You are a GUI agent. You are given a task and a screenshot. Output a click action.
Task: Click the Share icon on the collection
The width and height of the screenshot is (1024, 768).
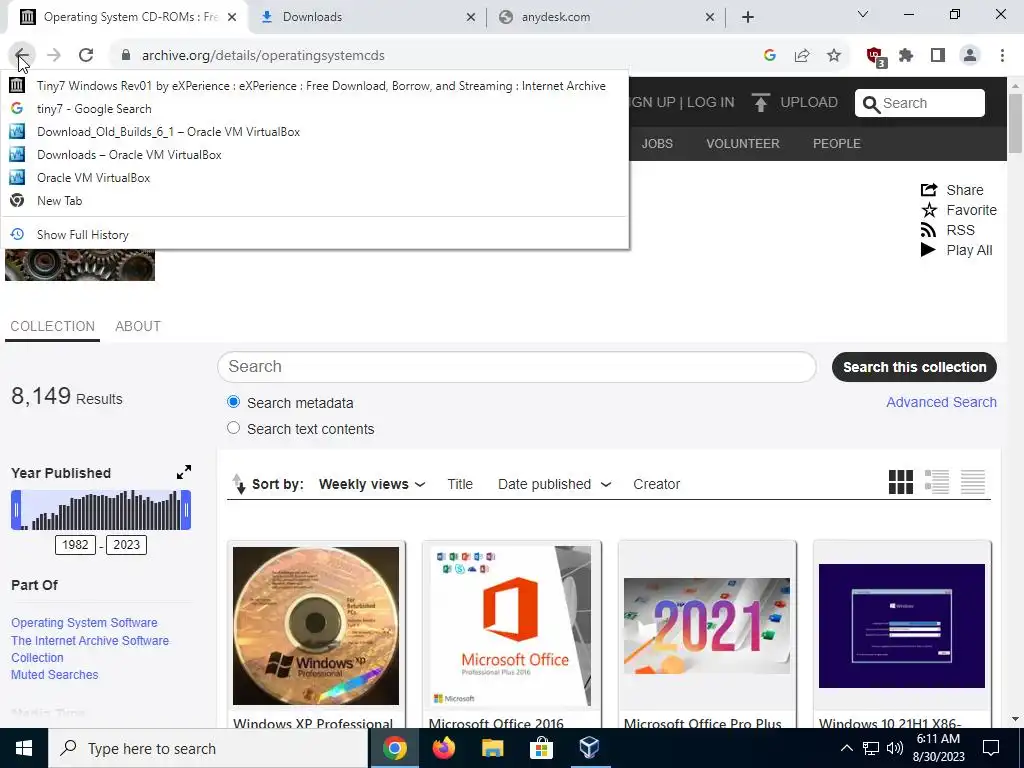tap(929, 189)
